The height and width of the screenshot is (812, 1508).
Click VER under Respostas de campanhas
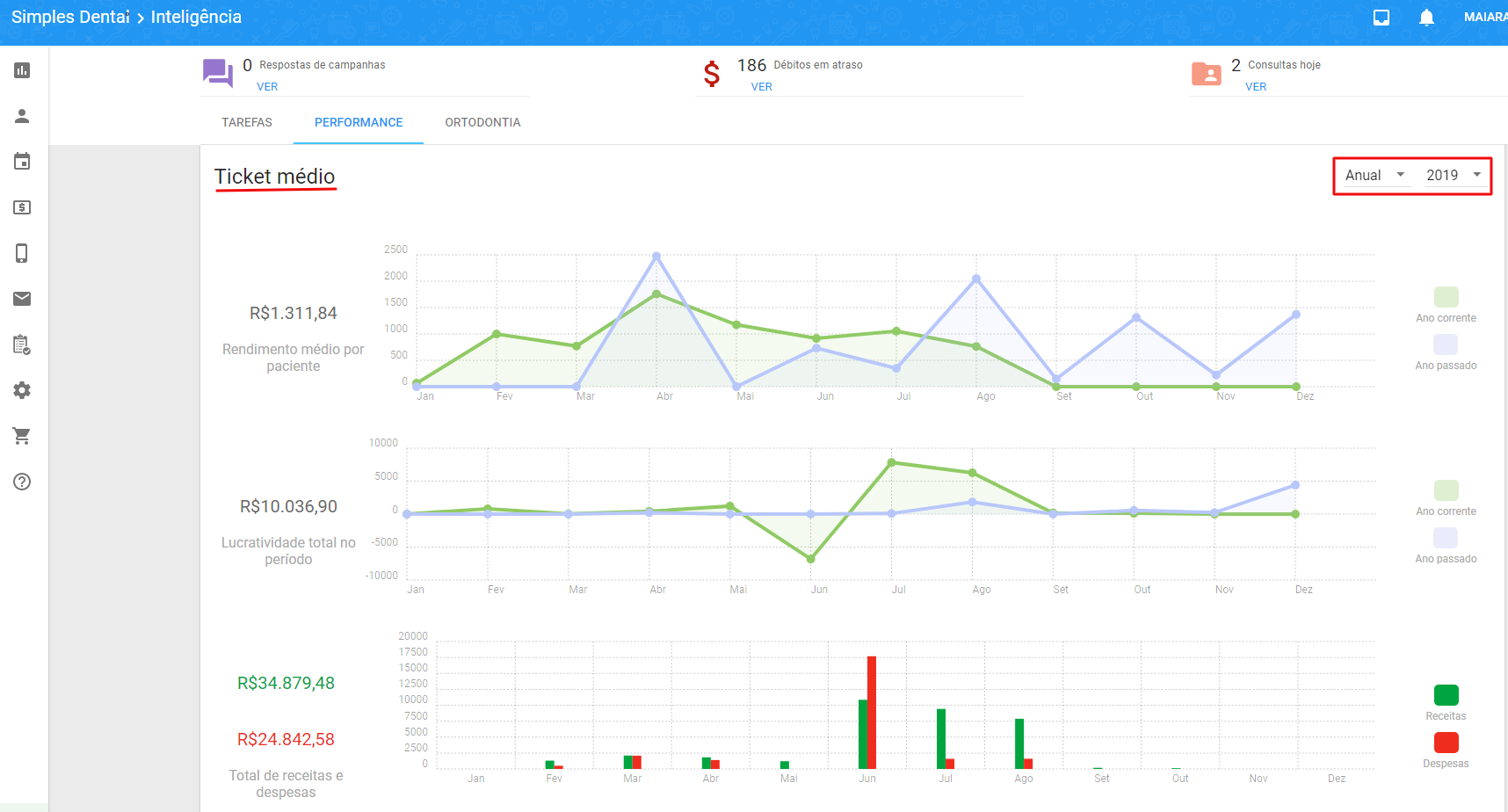[267, 87]
